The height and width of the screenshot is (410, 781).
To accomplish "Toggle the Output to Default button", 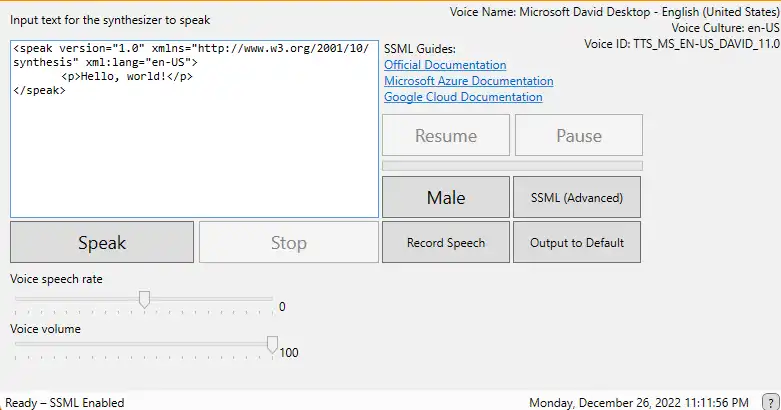I will point(577,242).
